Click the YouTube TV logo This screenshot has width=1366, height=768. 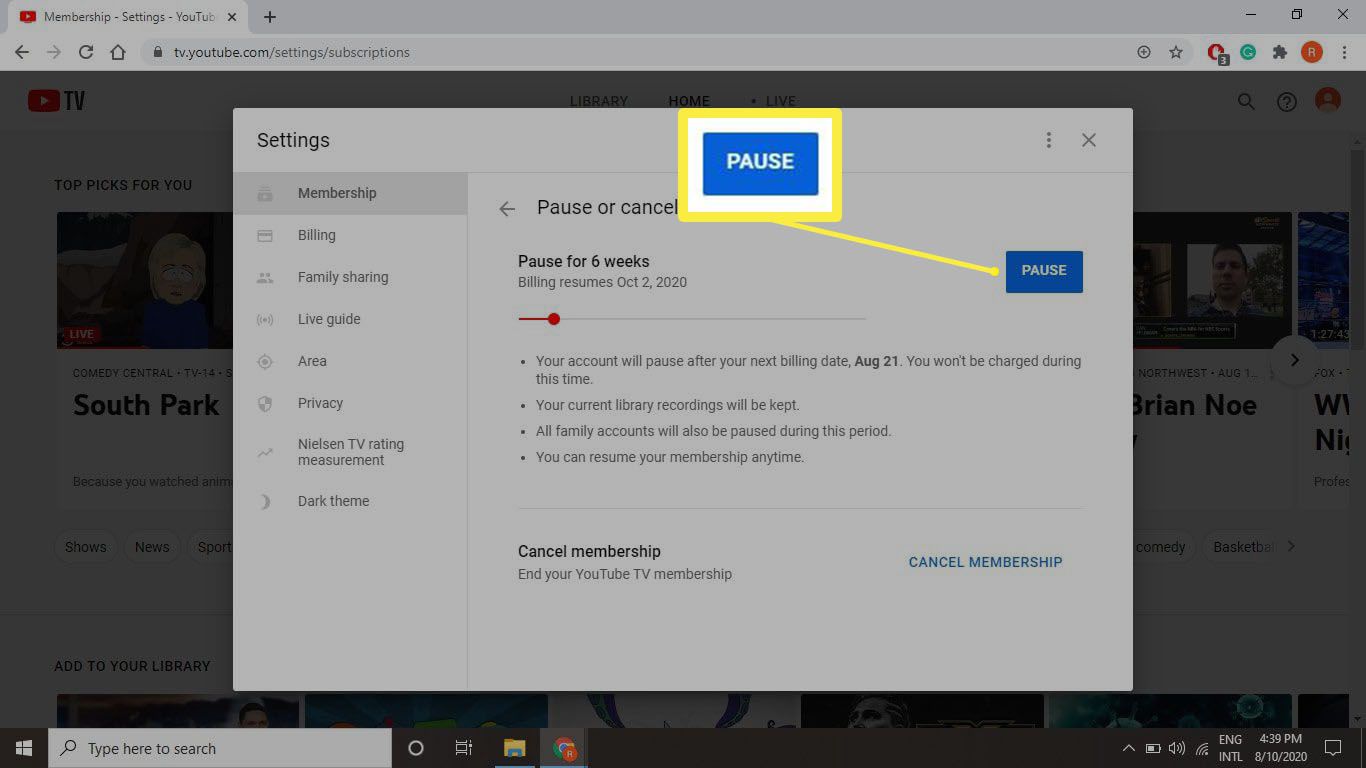56,101
